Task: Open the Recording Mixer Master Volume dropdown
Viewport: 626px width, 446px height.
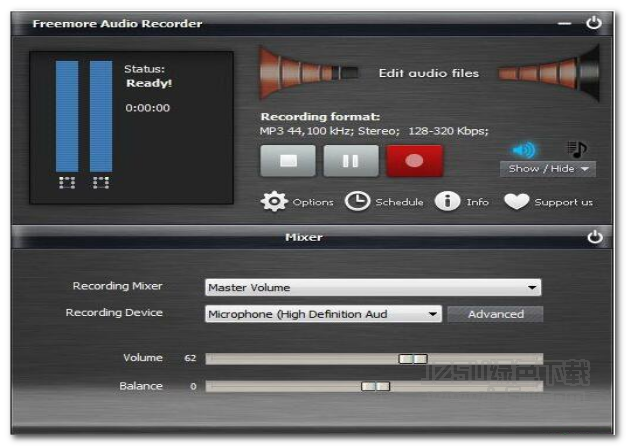Action: pos(373,287)
